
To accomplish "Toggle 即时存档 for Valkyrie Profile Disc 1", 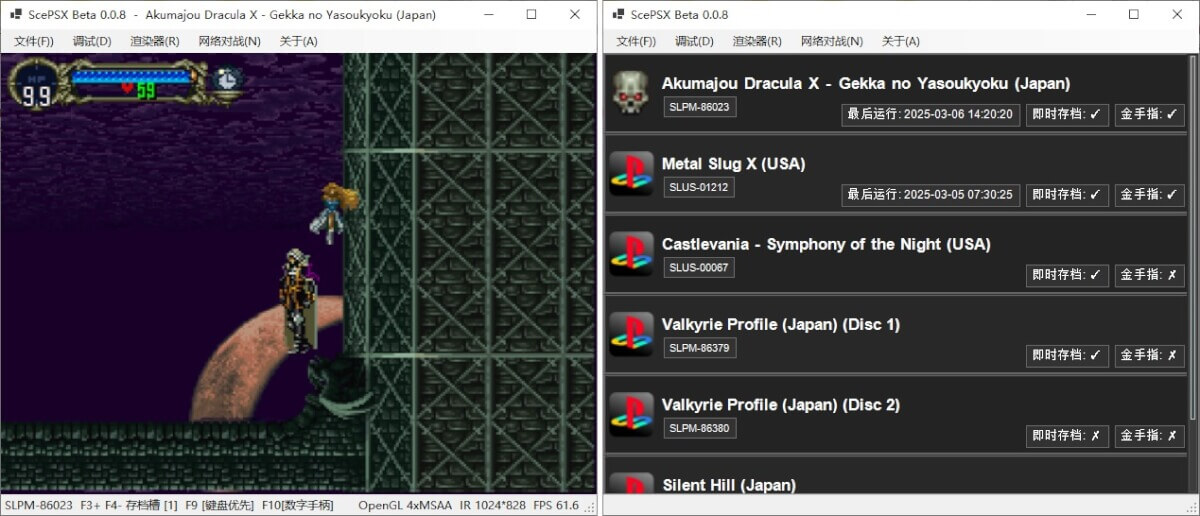I will (1067, 355).
